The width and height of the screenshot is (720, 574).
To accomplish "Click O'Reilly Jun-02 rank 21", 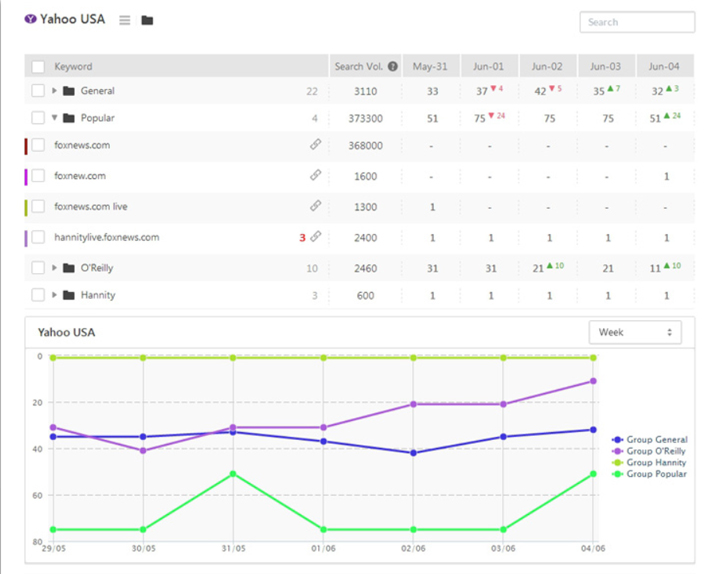I will (x=538, y=268).
